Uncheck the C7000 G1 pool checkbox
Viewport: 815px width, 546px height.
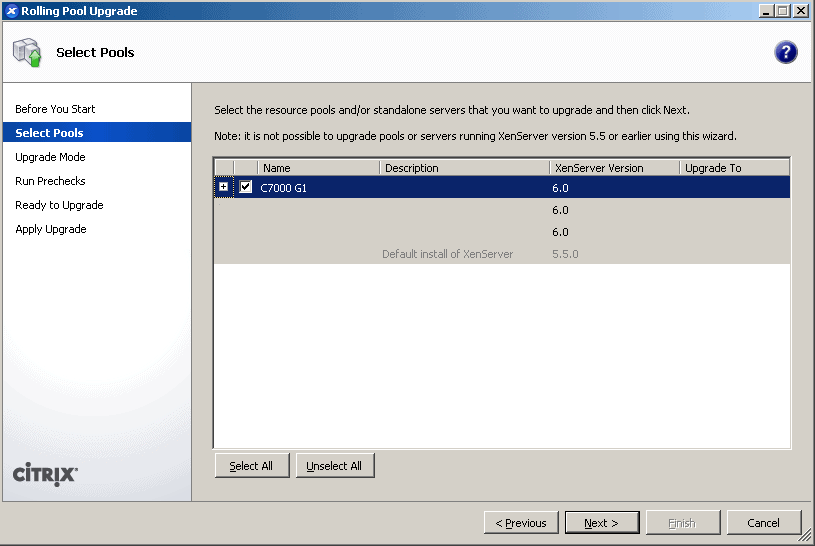(x=246, y=187)
